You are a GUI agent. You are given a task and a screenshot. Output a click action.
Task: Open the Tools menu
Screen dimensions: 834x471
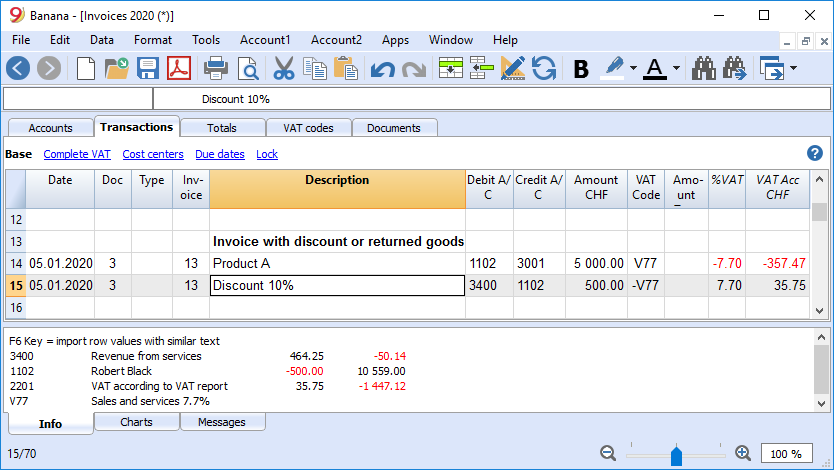[x=206, y=40]
